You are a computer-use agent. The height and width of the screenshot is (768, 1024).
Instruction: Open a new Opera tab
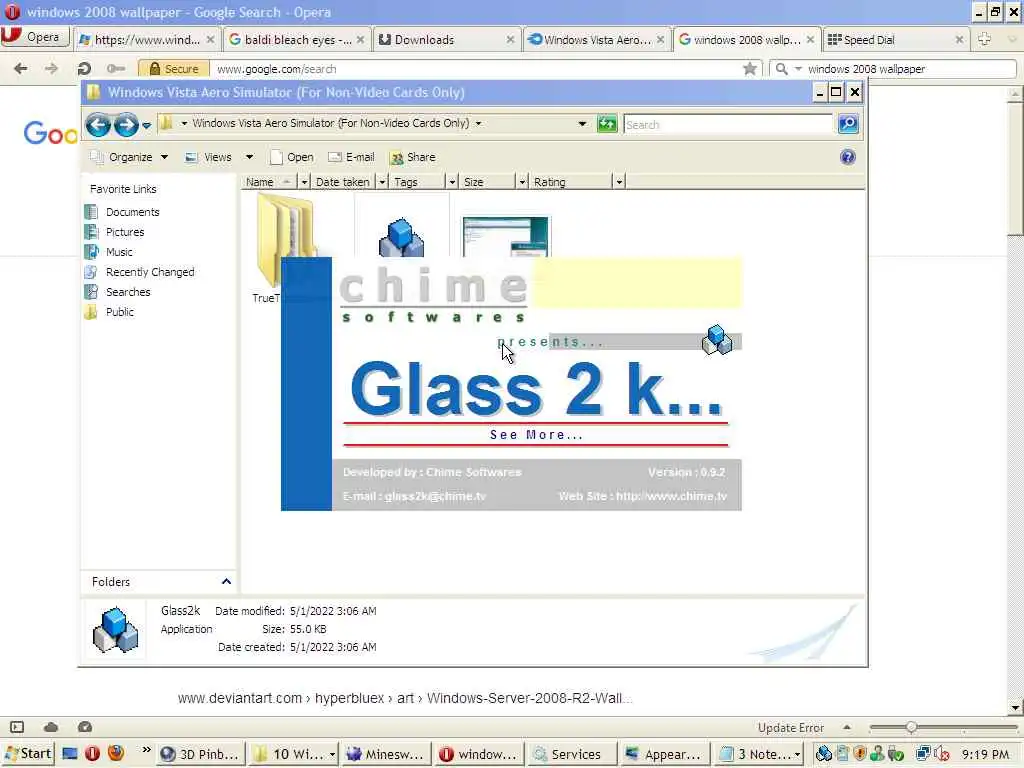pos(984,39)
